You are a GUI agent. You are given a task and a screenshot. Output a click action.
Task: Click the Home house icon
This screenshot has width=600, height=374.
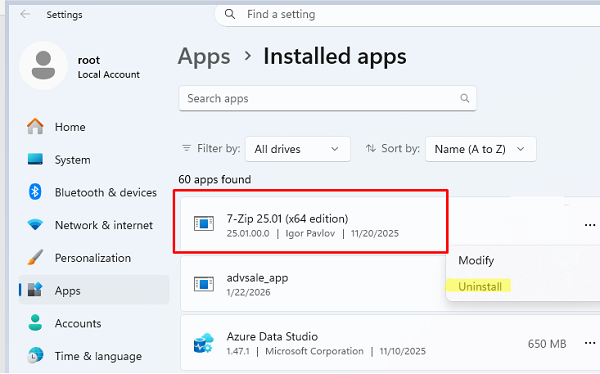tap(35, 126)
